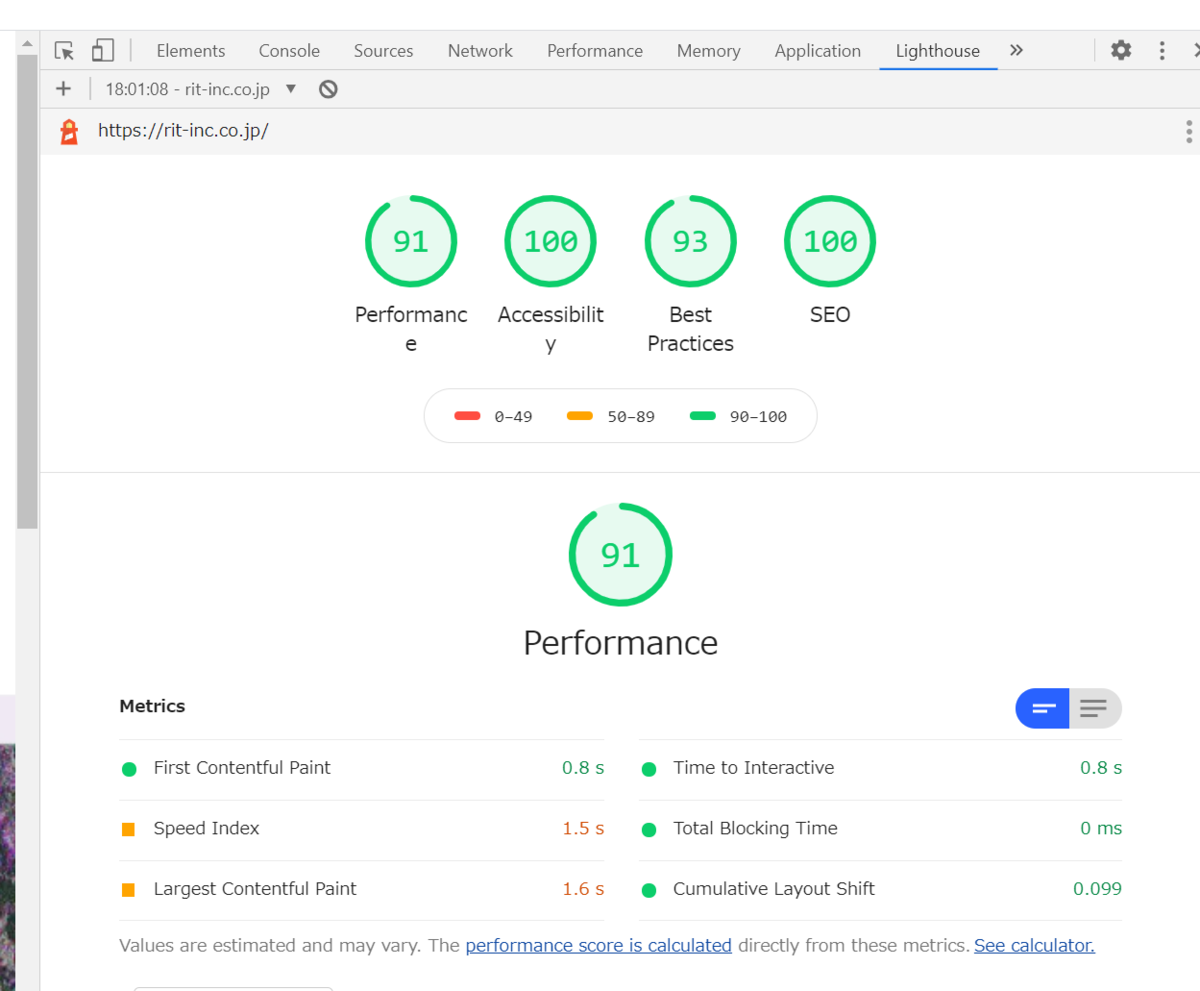The height and width of the screenshot is (991, 1200).
Task: Go to the Memory tab
Action: tap(708, 51)
